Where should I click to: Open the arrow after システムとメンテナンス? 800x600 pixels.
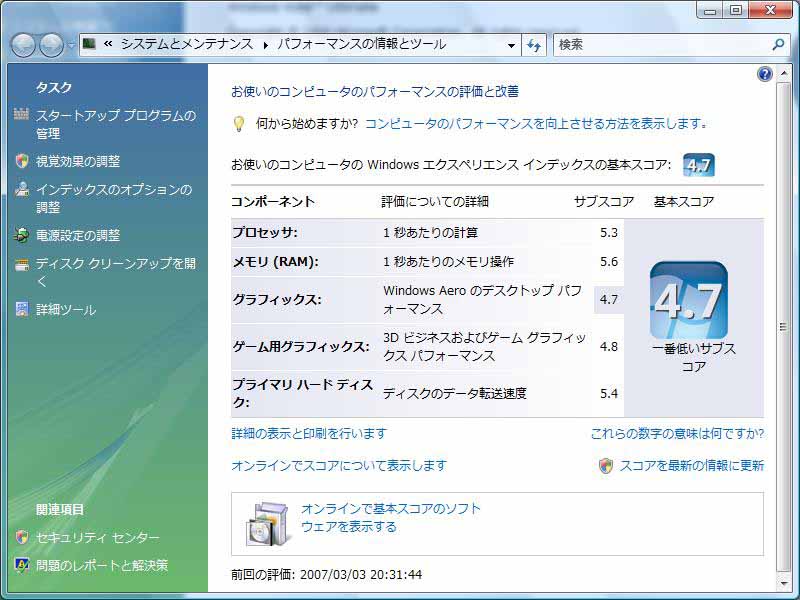266,45
